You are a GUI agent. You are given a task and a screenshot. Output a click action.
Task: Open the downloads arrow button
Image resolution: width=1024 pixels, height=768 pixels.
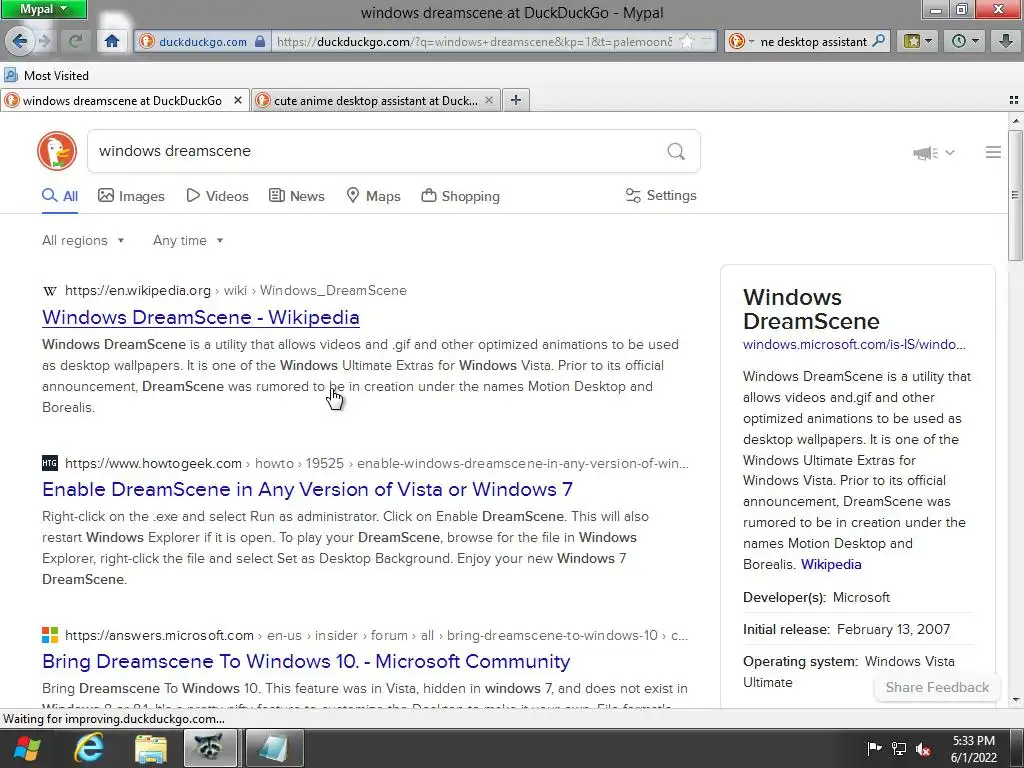click(x=1006, y=41)
